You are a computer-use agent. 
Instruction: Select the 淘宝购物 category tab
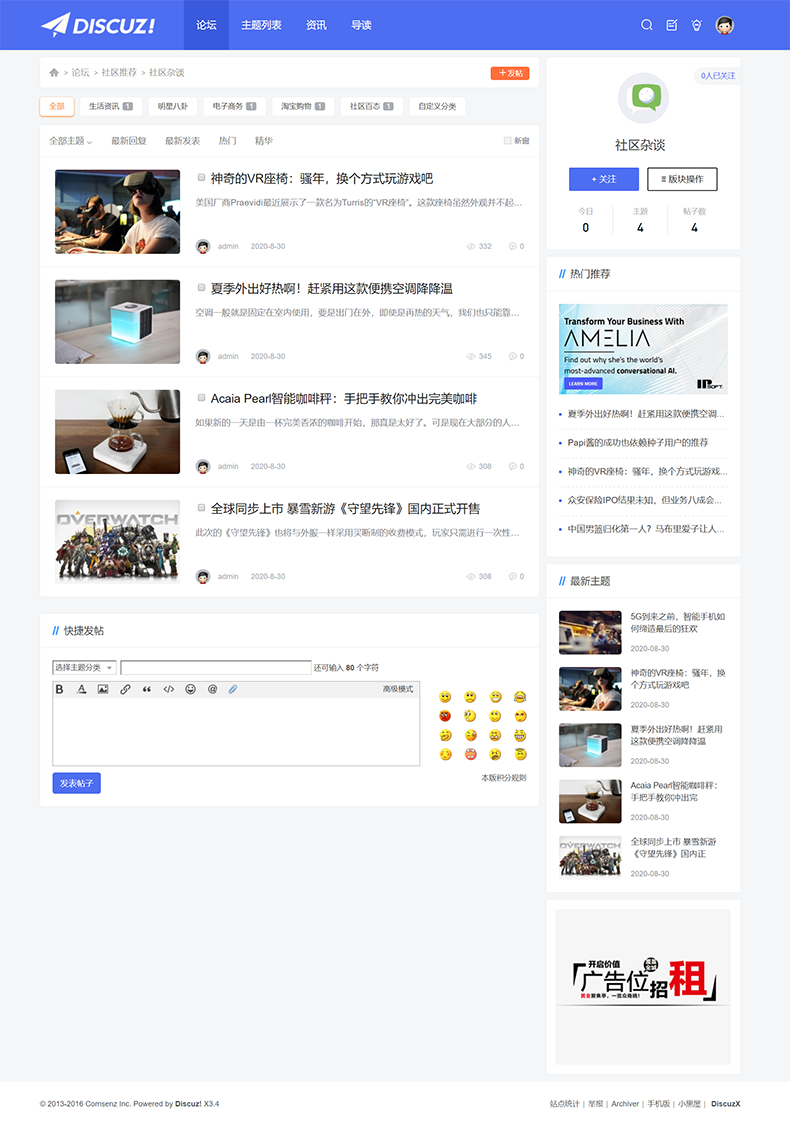coord(303,106)
